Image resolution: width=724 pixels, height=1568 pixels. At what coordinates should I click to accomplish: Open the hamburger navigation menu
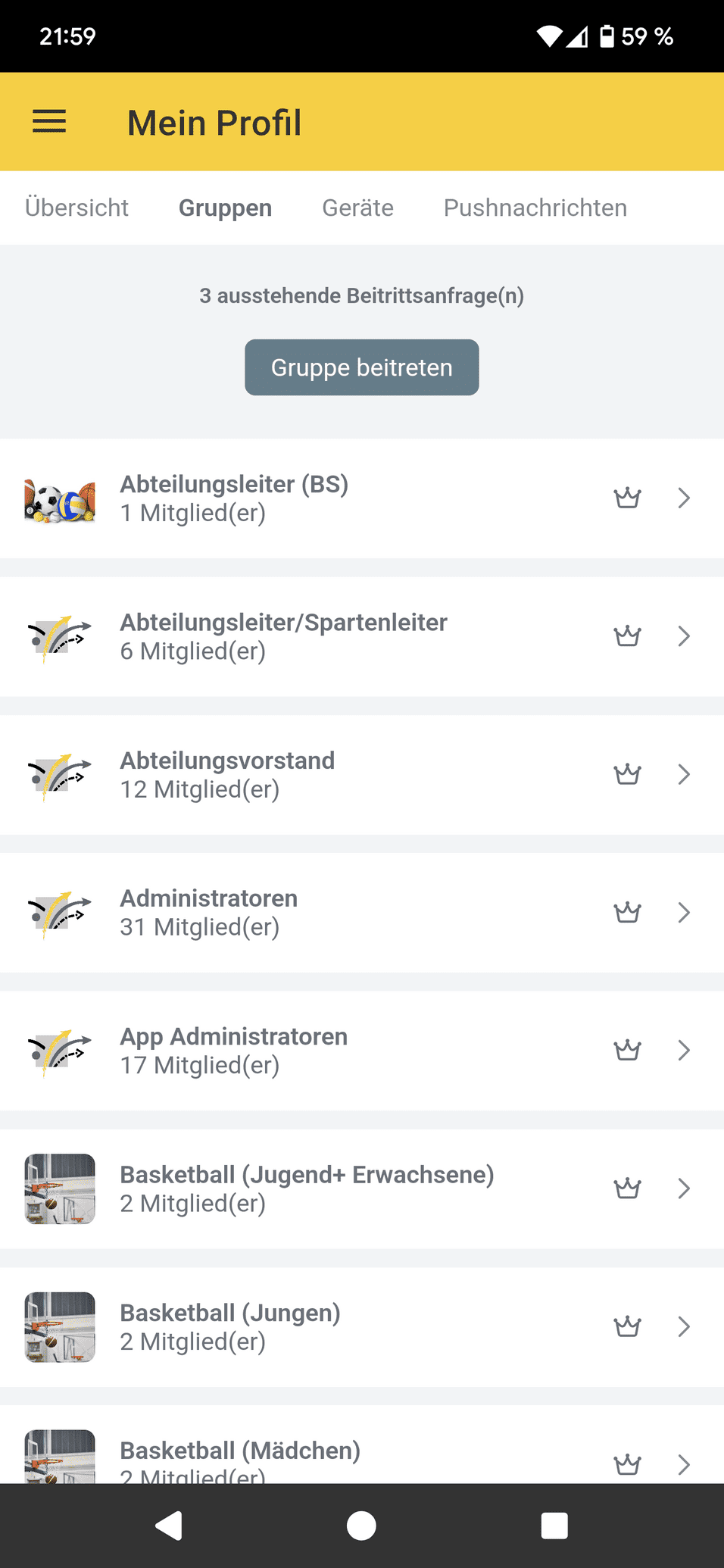[x=49, y=122]
